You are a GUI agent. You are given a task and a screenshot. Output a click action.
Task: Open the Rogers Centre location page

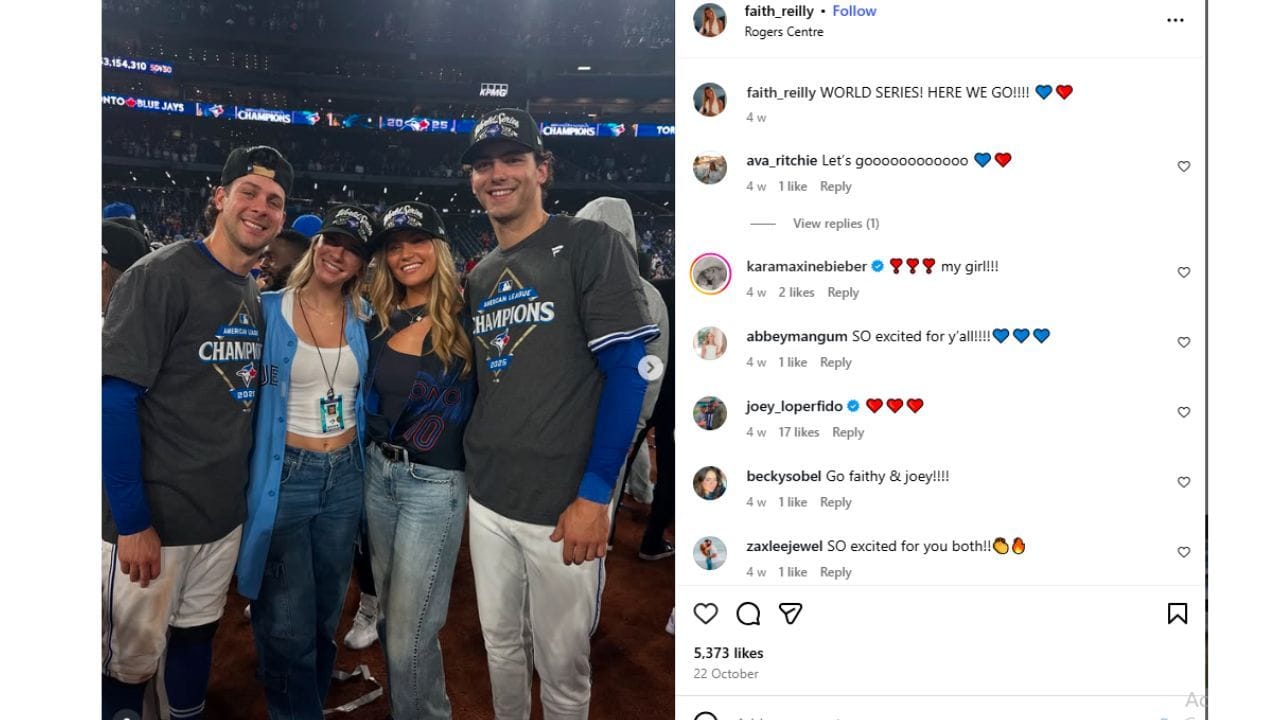(783, 31)
